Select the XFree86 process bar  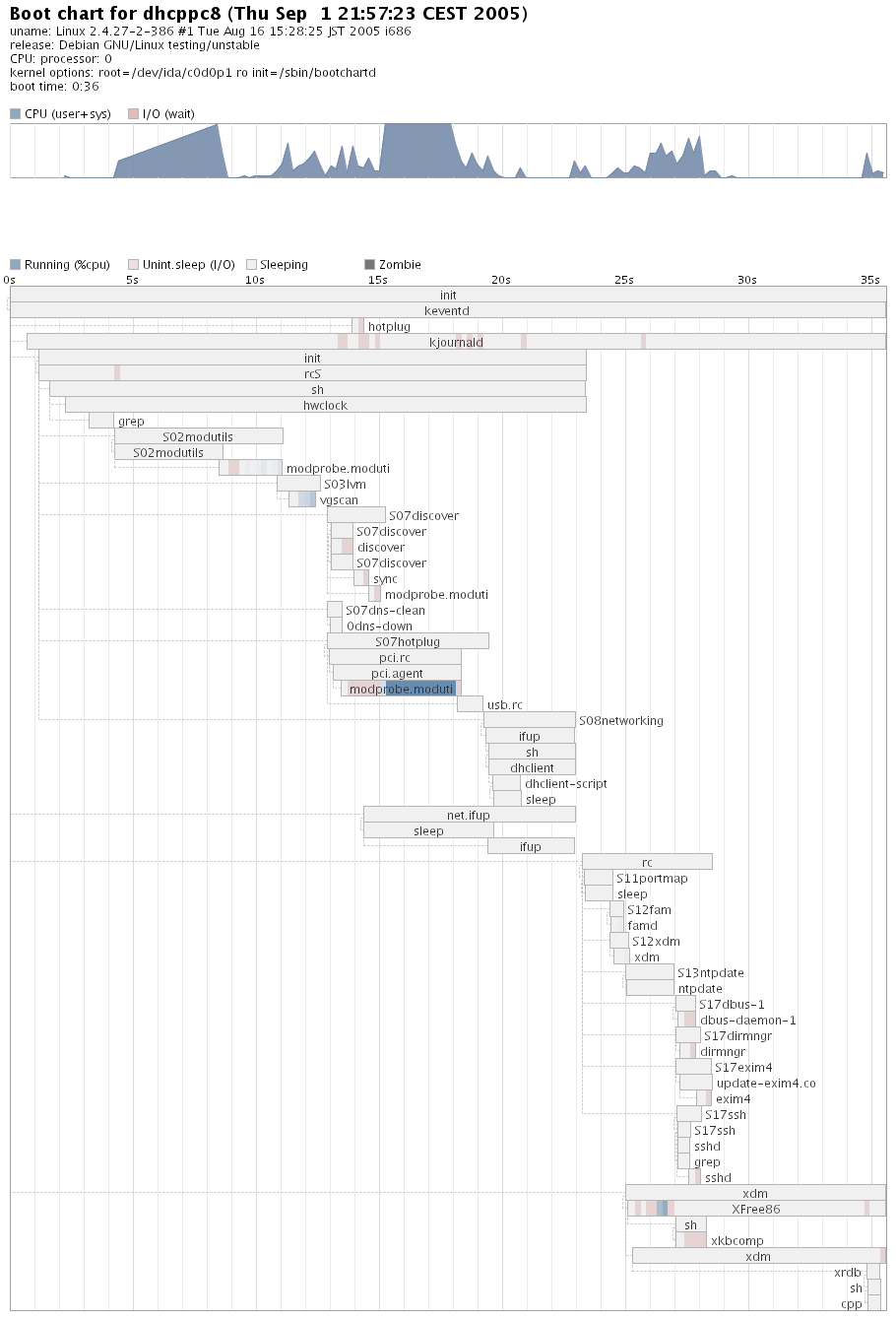click(x=756, y=1209)
